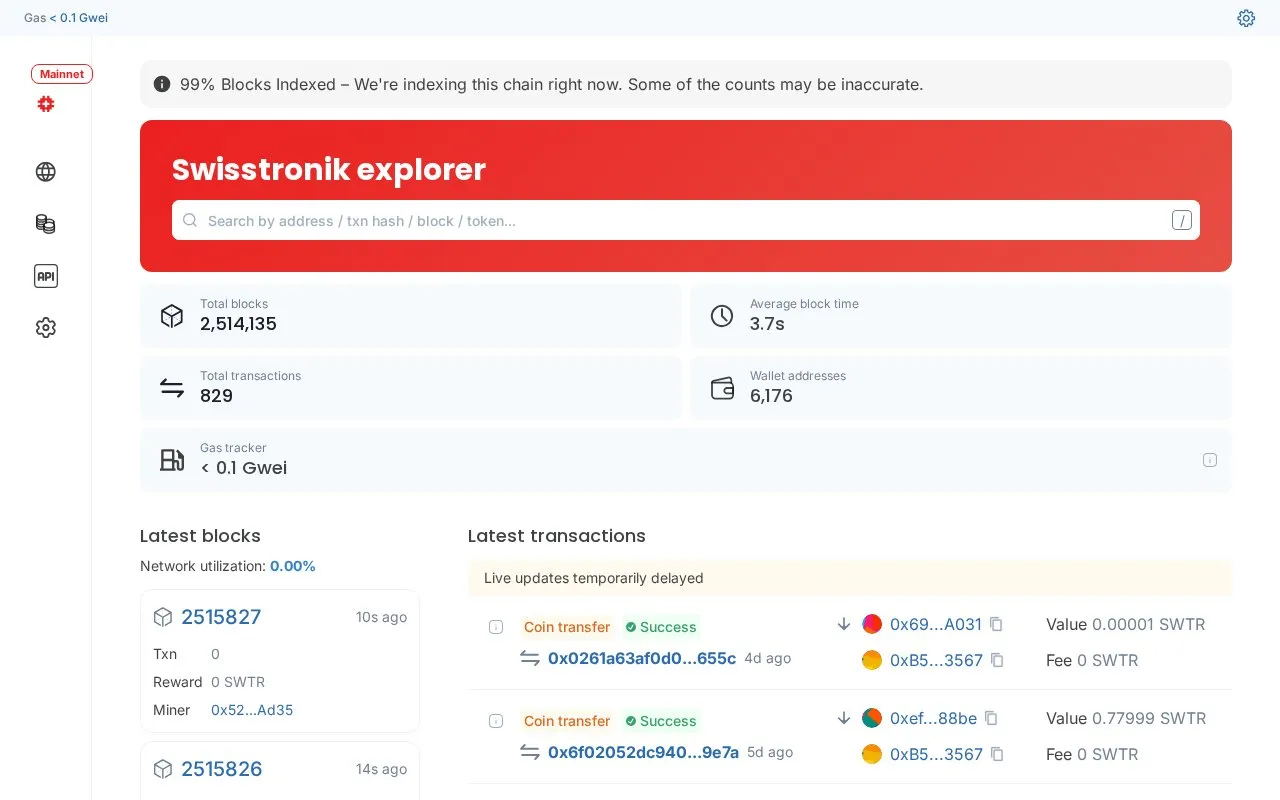Click the 99% Blocks Indexed info icon

coord(162,84)
